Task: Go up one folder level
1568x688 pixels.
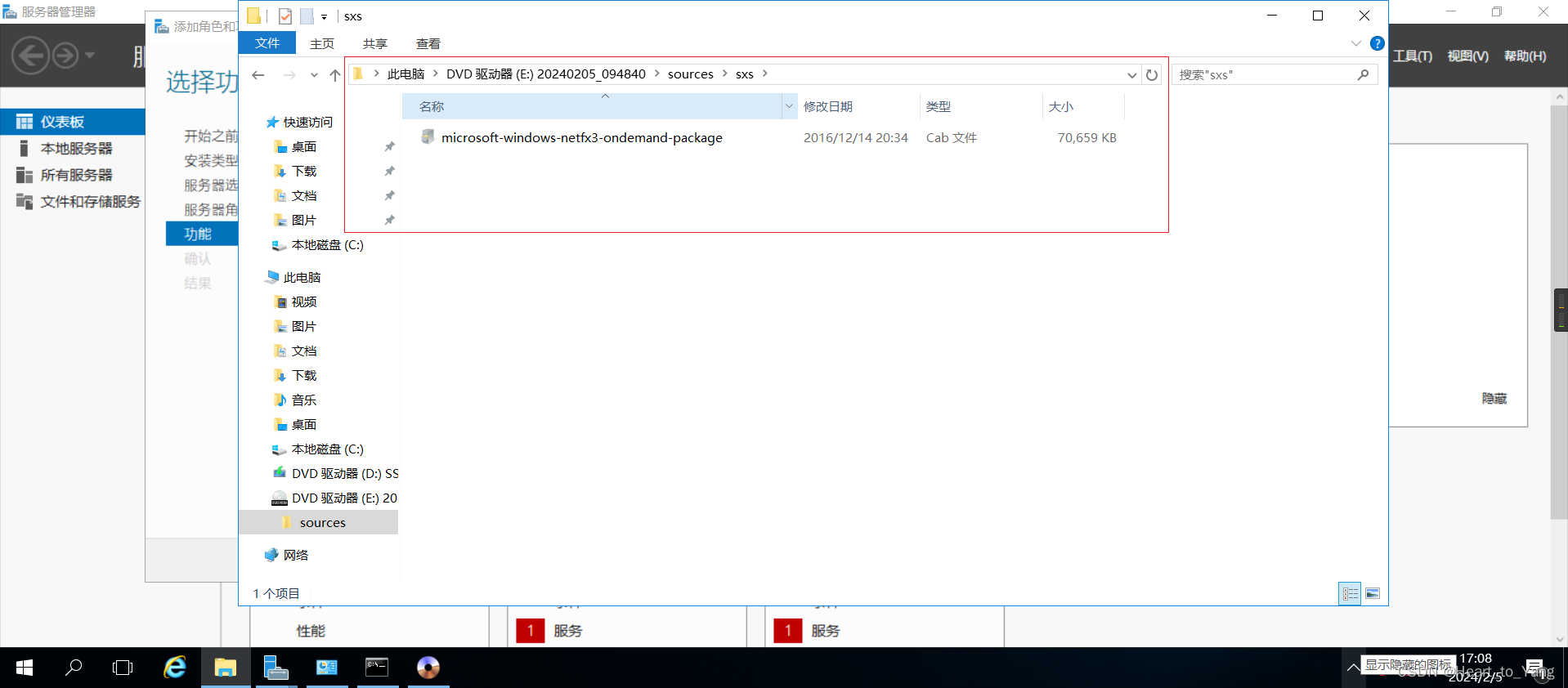Action: pos(335,74)
